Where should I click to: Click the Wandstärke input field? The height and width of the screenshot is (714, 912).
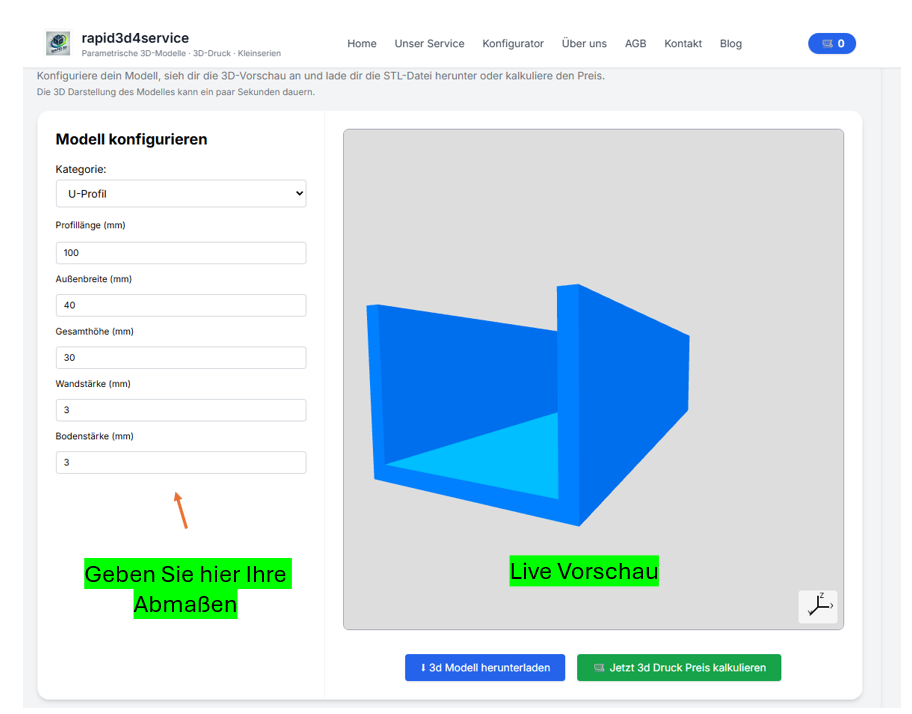pos(181,410)
